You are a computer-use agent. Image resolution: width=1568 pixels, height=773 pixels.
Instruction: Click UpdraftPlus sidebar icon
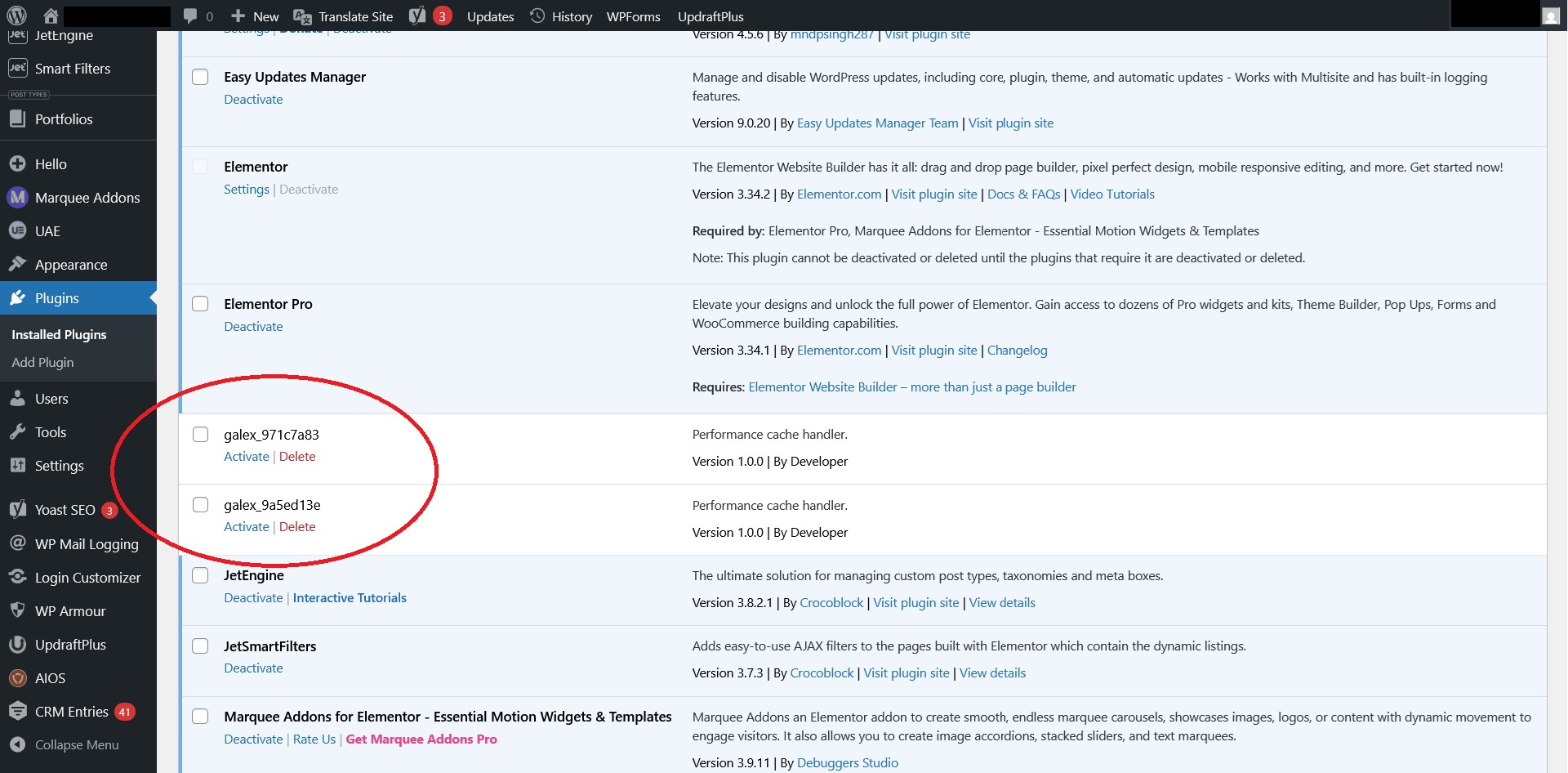tap(18, 645)
